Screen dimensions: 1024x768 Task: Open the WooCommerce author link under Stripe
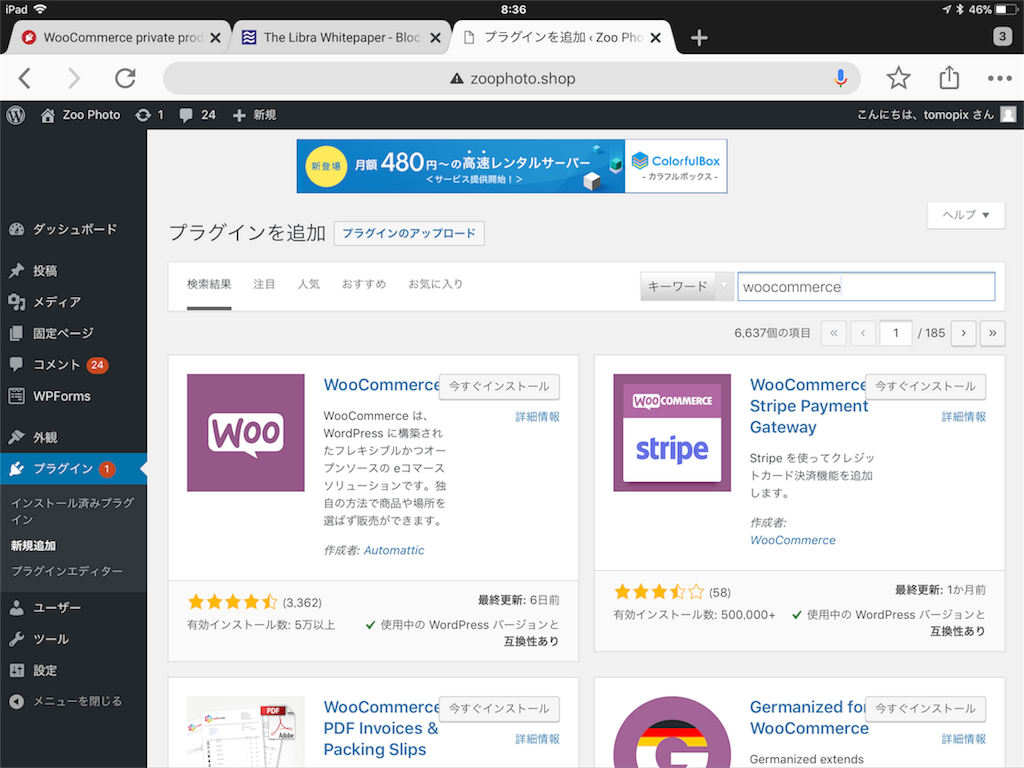point(793,540)
